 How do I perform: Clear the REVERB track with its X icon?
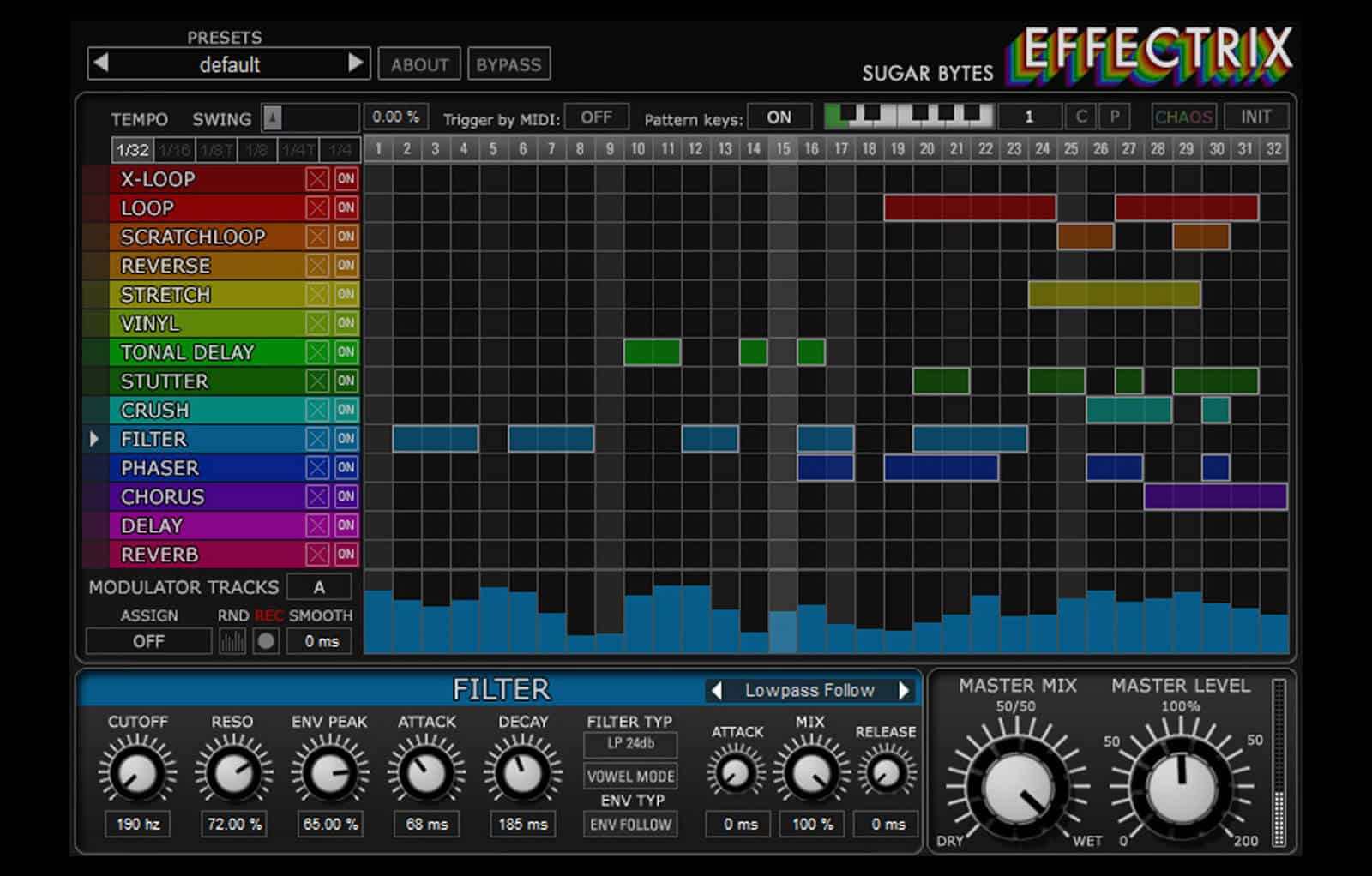click(317, 555)
